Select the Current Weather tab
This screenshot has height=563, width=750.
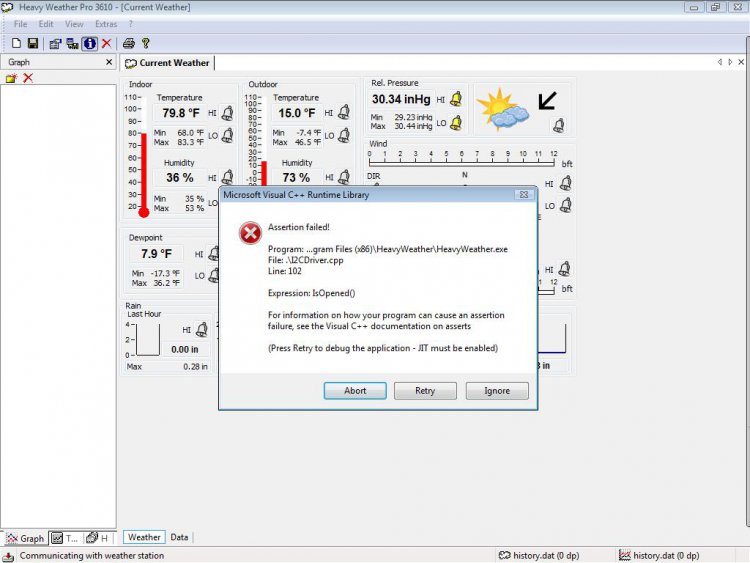coord(167,63)
